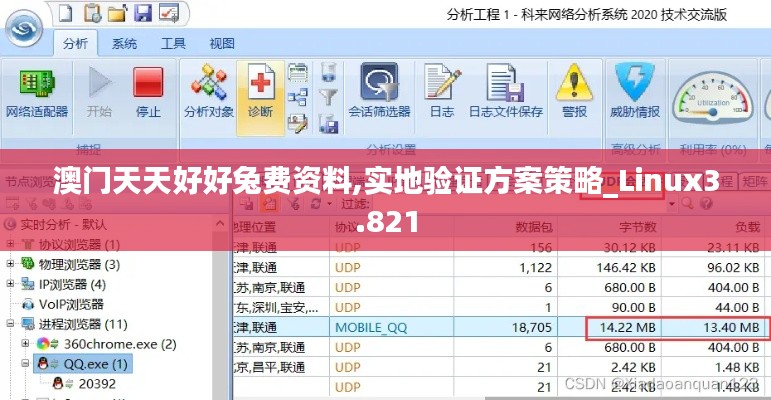
Task: Open the filter field dropdown arrow
Action: pos(672,204)
